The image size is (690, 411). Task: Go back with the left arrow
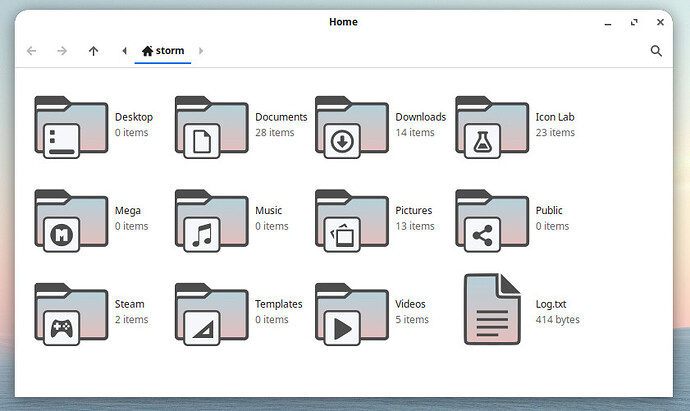point(31,51)
